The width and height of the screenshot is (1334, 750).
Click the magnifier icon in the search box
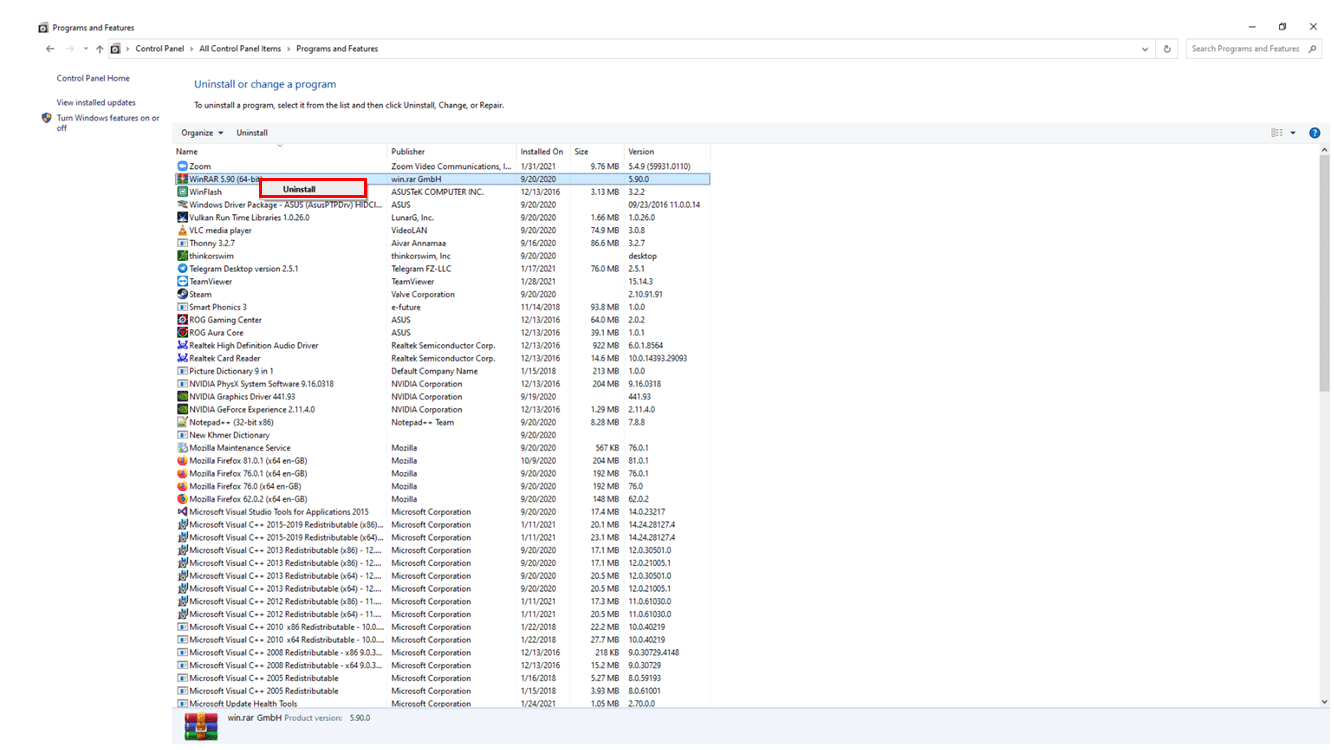1313,49
